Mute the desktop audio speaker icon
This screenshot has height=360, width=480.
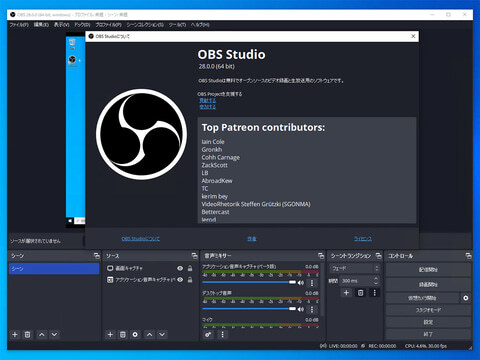tap(301, 309)
